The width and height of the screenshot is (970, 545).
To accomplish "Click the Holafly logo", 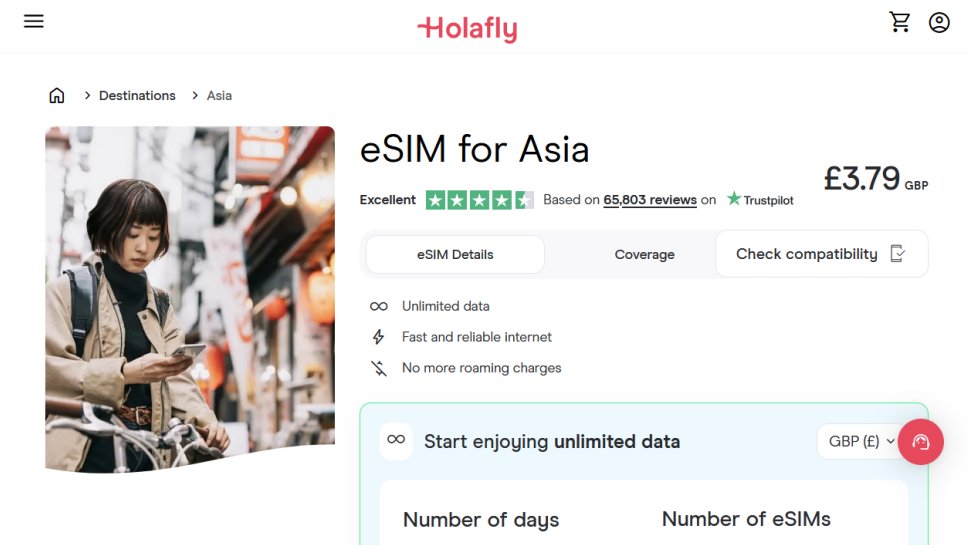I will tap(467, 28).
